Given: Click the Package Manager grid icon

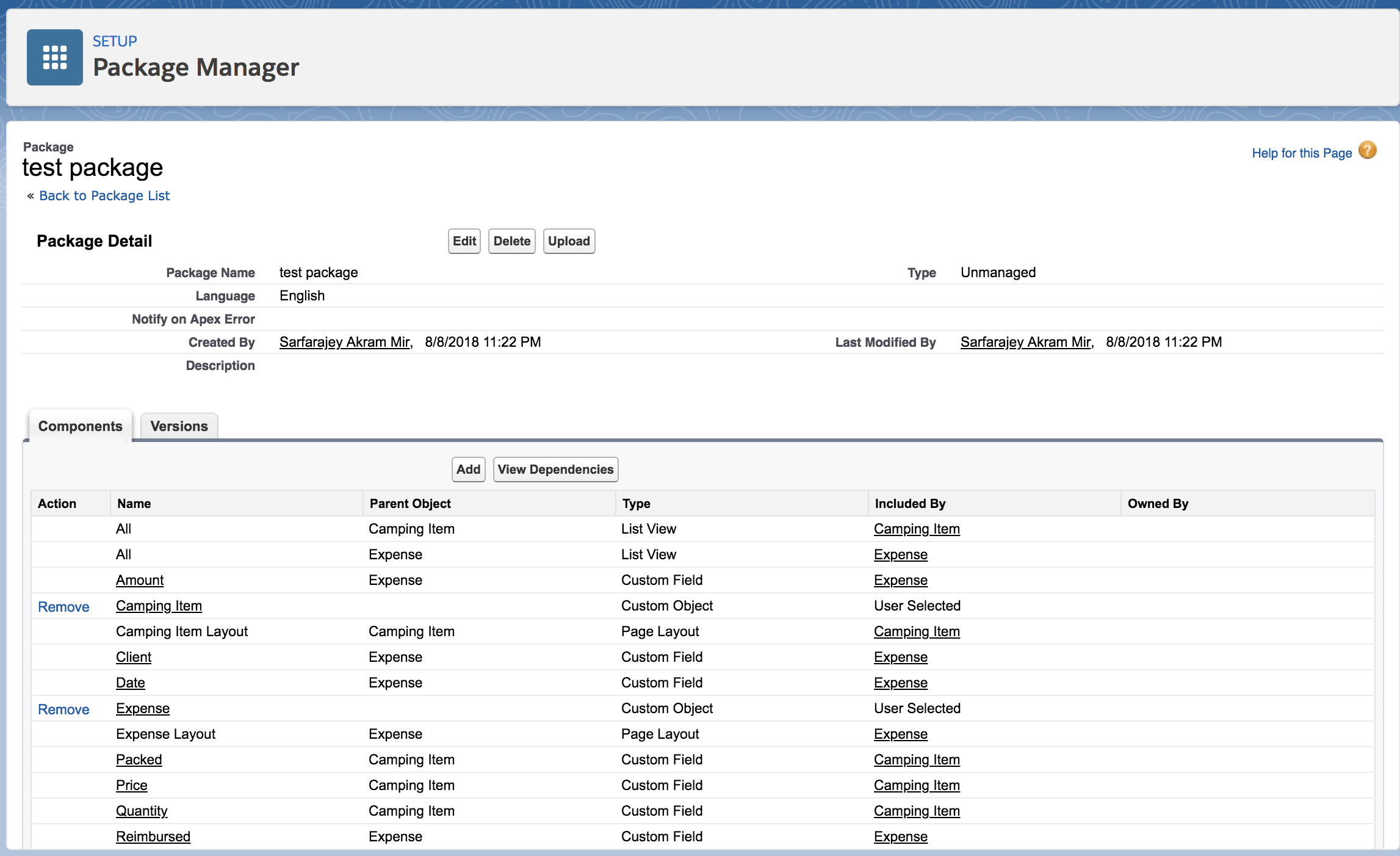Looking at the screenshot, I should click(x=55, y=57).
